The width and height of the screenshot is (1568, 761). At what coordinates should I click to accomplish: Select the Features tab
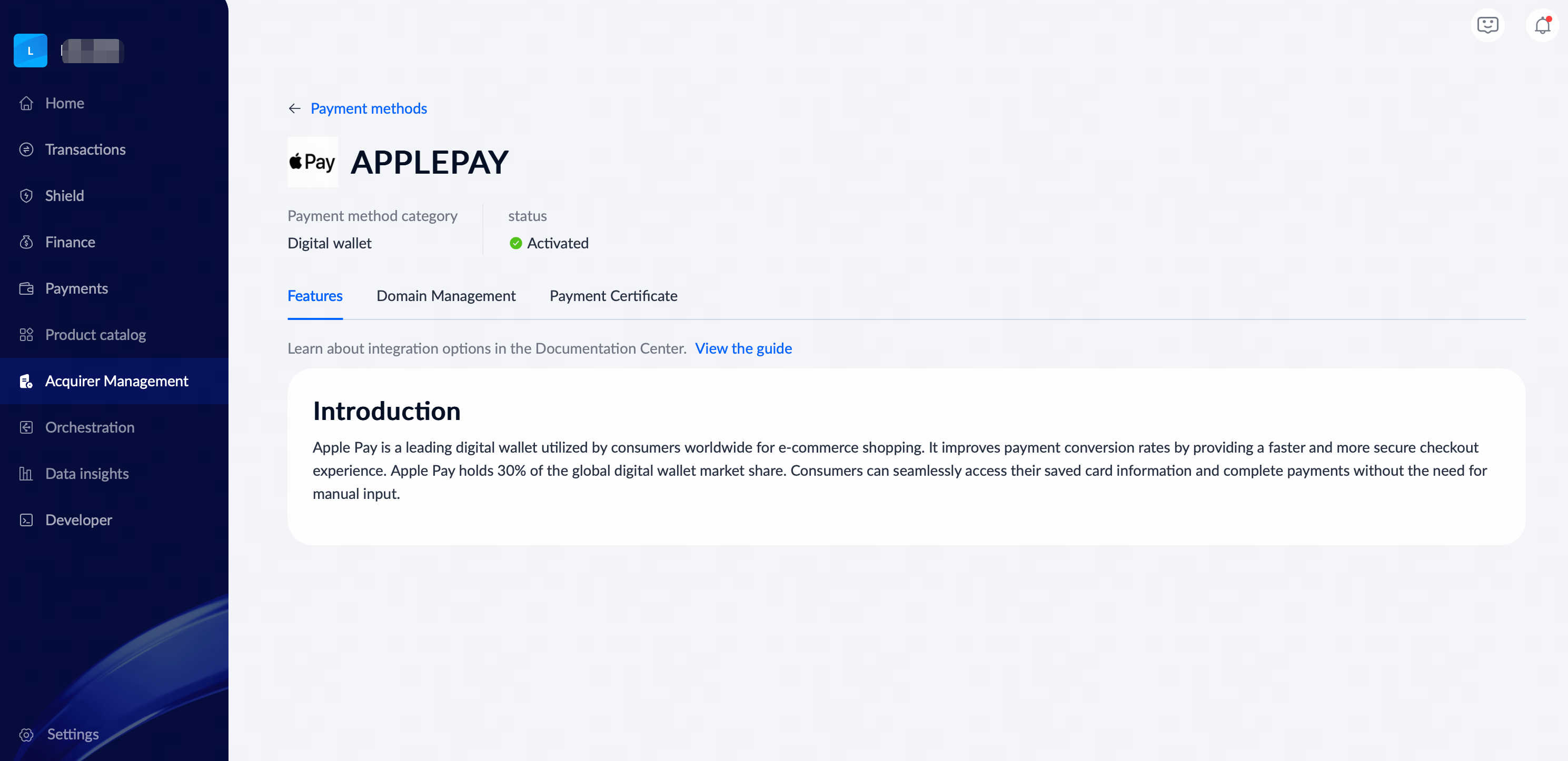[x=315, y=296]
